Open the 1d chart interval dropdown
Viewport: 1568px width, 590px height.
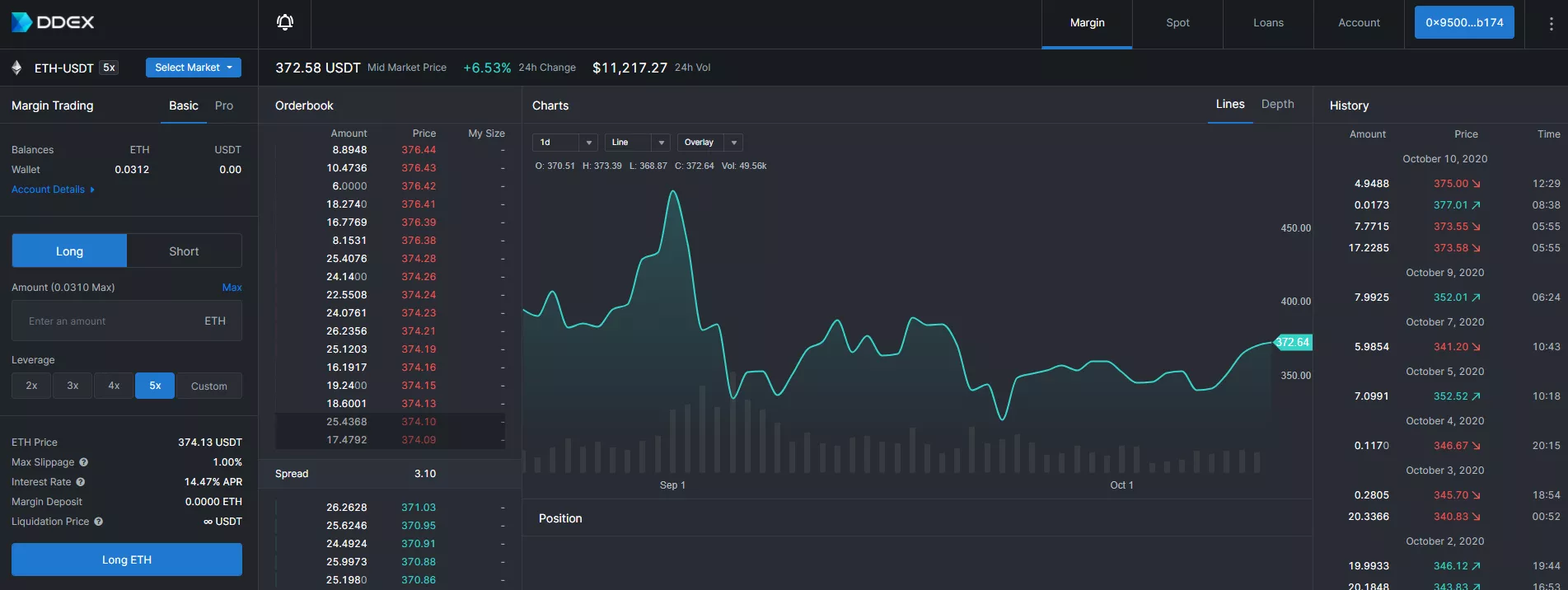(565, 143)
